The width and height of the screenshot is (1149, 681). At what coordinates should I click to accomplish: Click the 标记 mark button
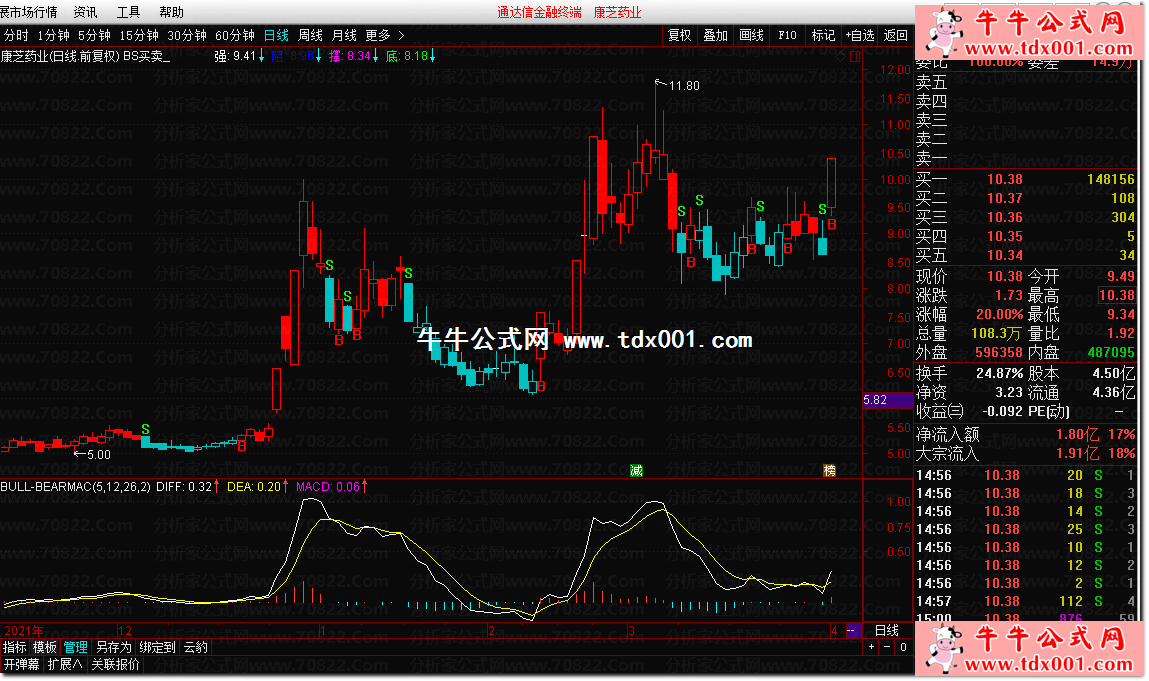[x=823, y=35]
